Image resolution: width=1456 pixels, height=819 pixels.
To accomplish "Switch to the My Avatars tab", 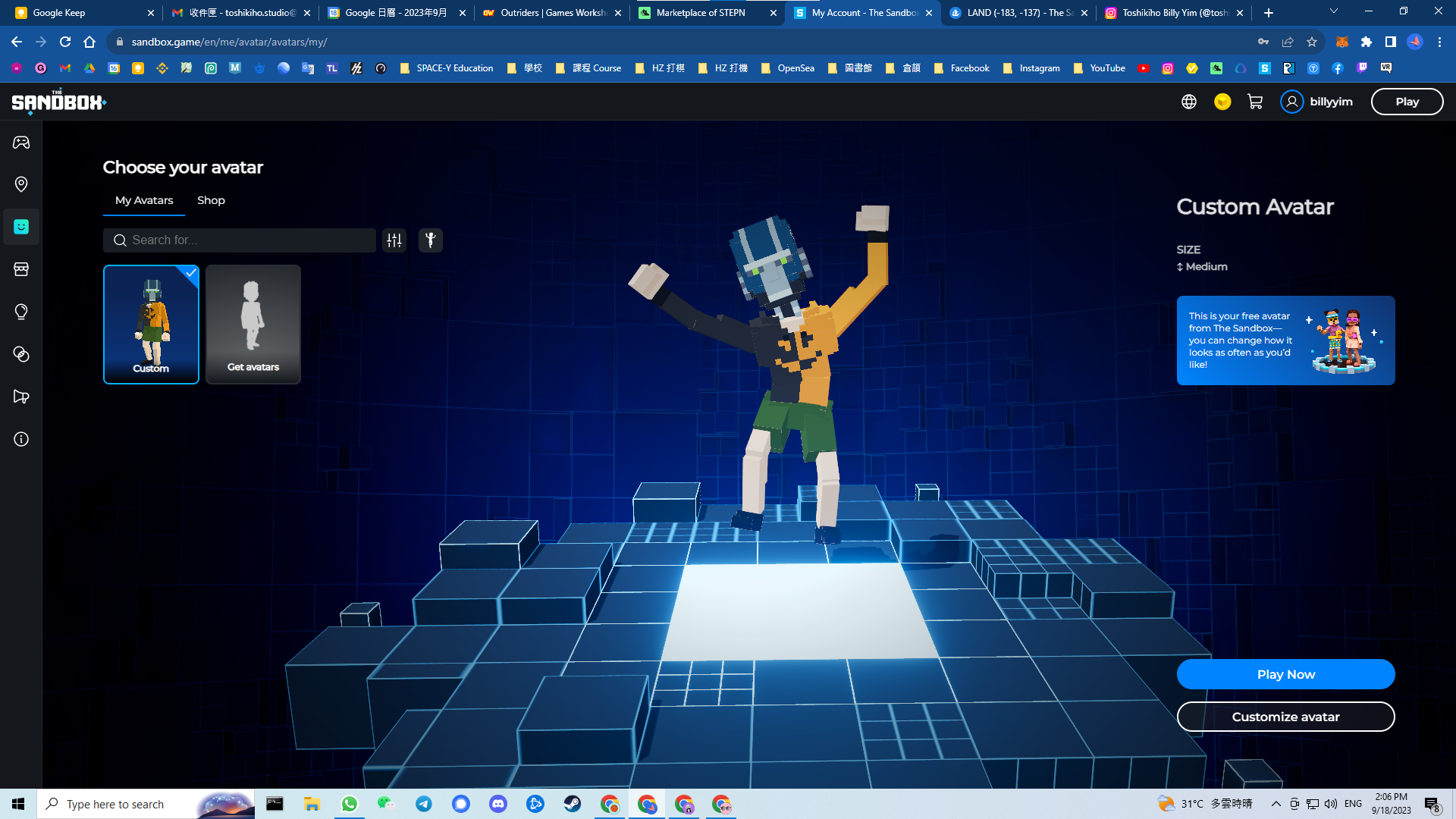I will 144,200.
